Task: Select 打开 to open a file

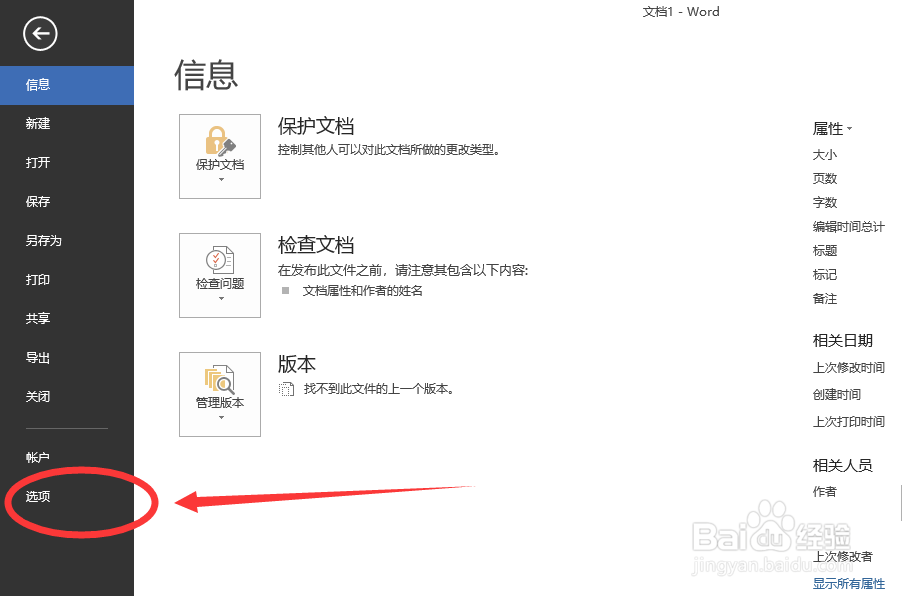Action: 39,162
